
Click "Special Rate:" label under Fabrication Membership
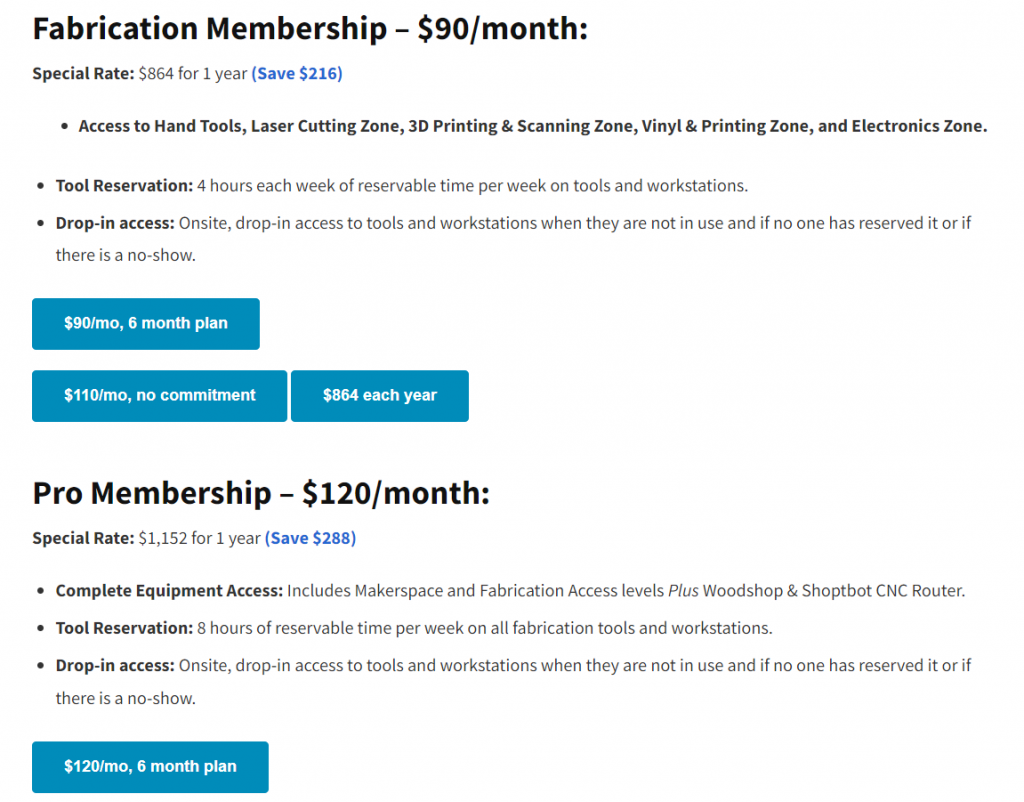pos(83,74)
